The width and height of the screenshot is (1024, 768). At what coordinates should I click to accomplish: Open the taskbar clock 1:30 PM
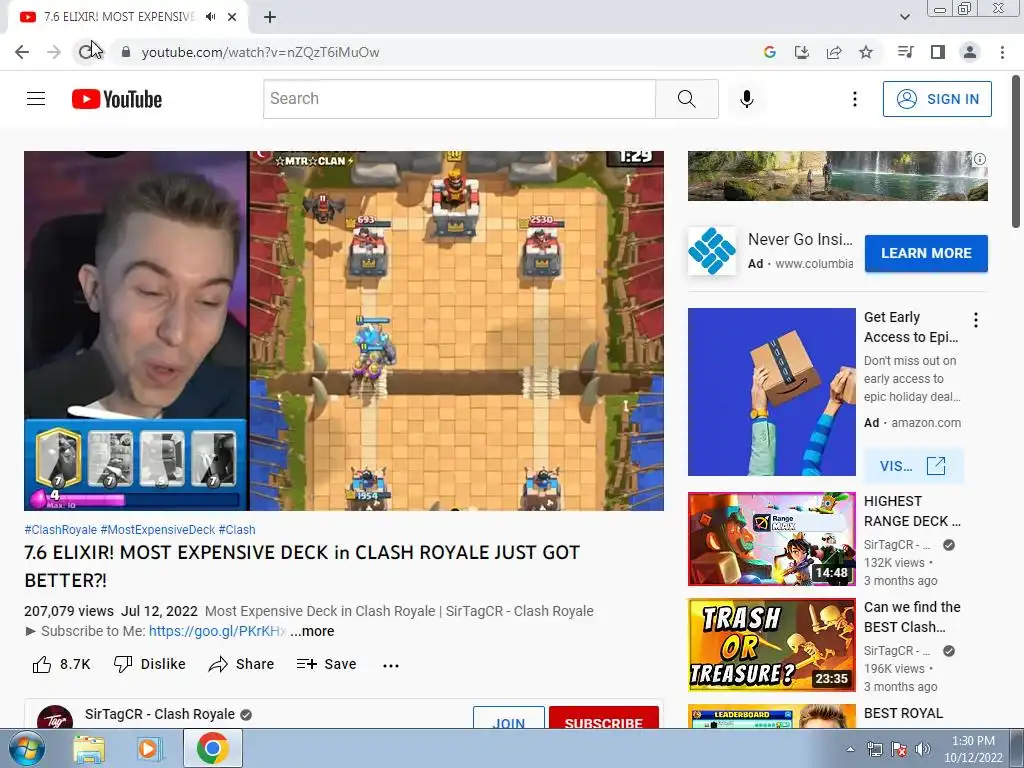[972, 749]
